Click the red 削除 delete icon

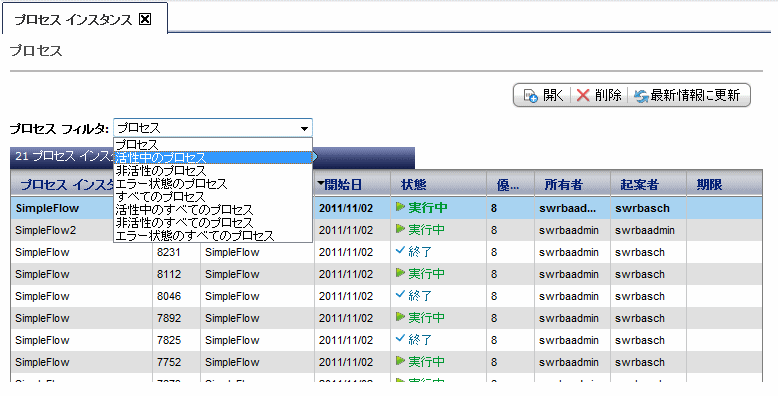[x=583, y=95]
